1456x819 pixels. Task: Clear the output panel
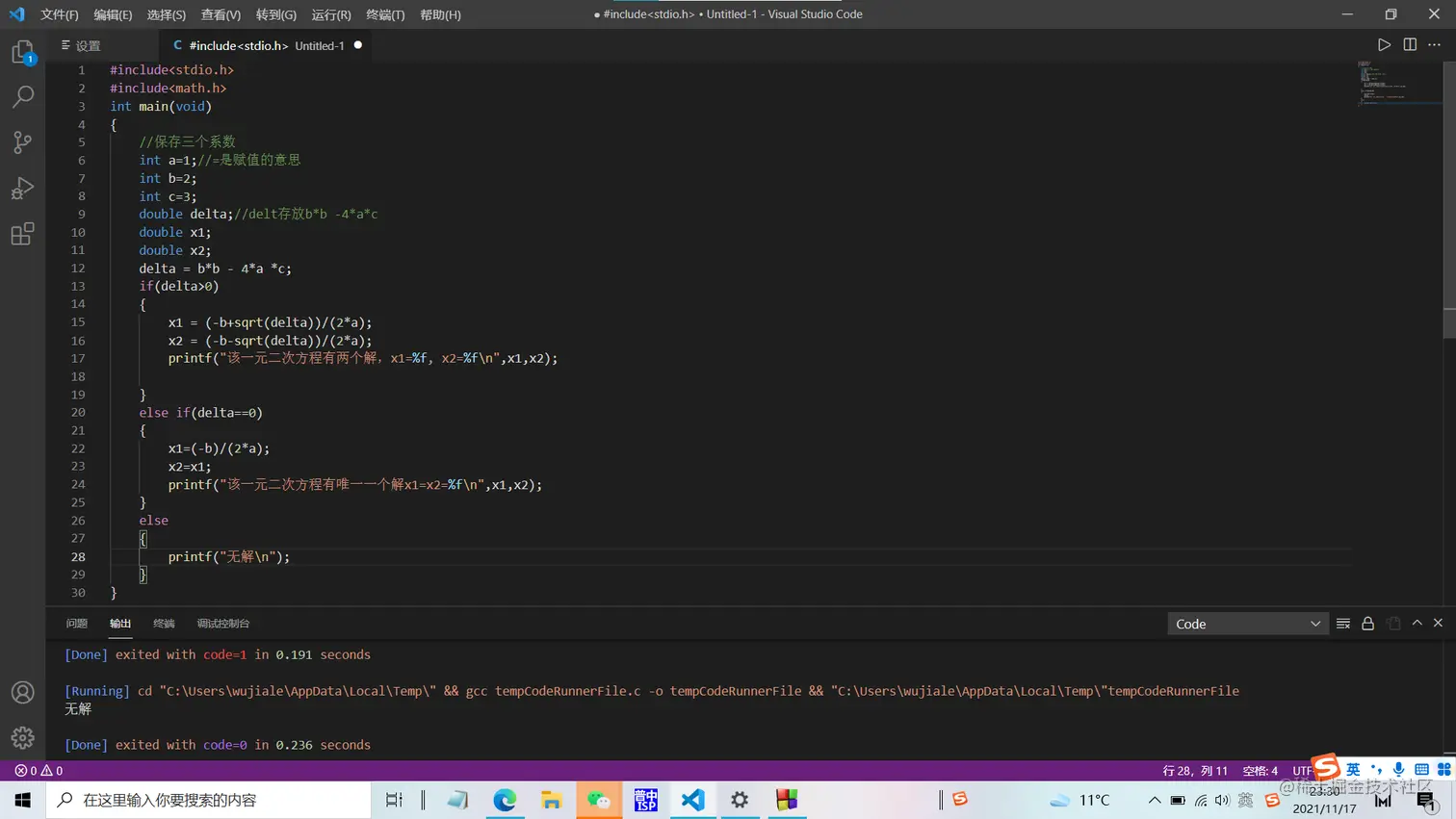(1343, 624)
